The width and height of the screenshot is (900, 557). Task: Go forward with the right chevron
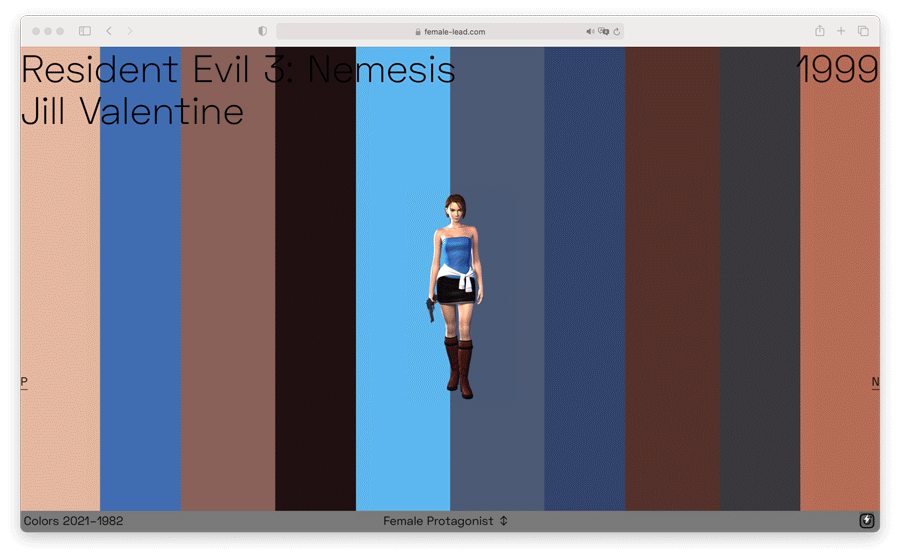coord(130,31)
